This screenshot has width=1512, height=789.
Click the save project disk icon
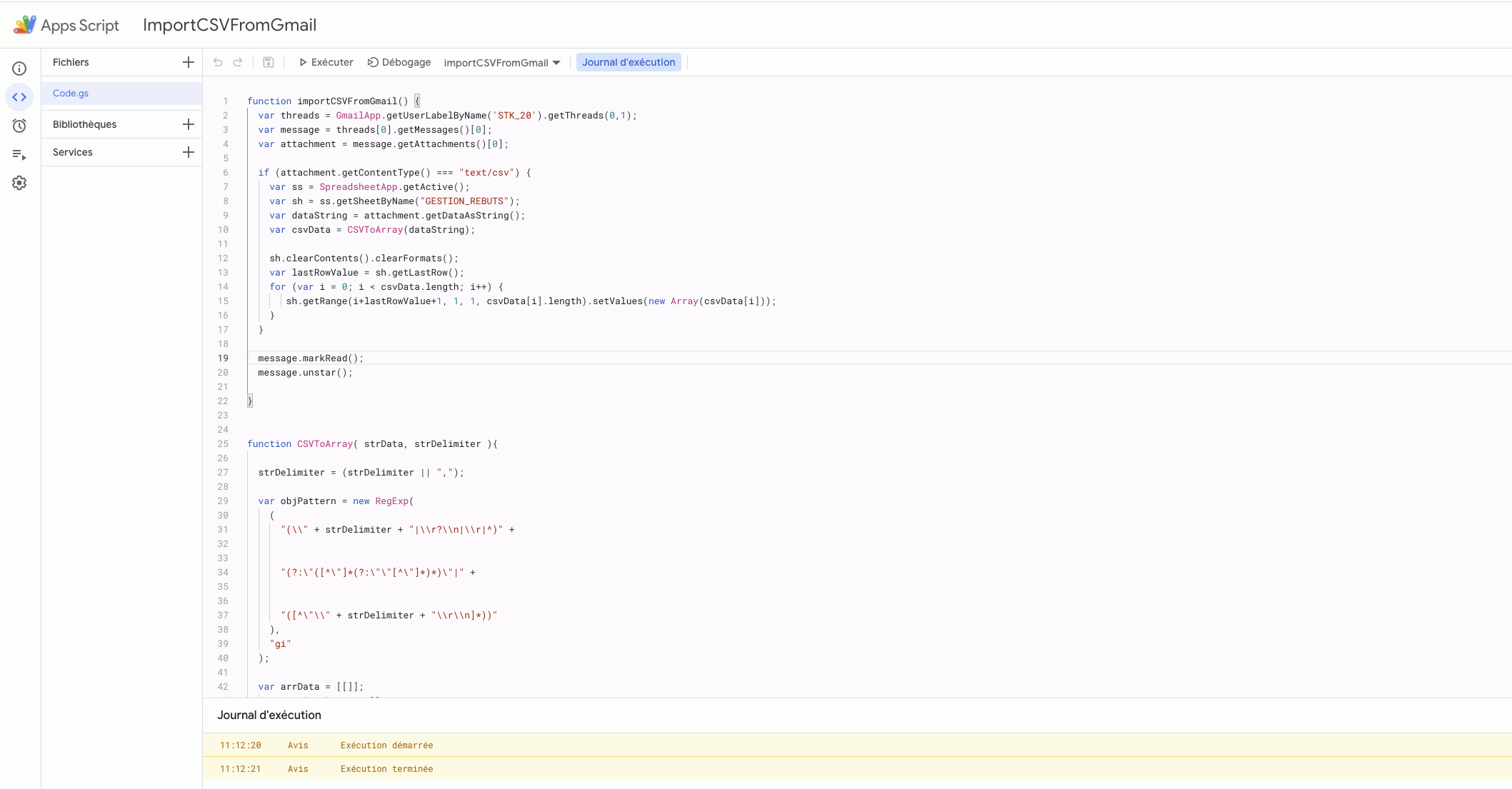[269, 62]
